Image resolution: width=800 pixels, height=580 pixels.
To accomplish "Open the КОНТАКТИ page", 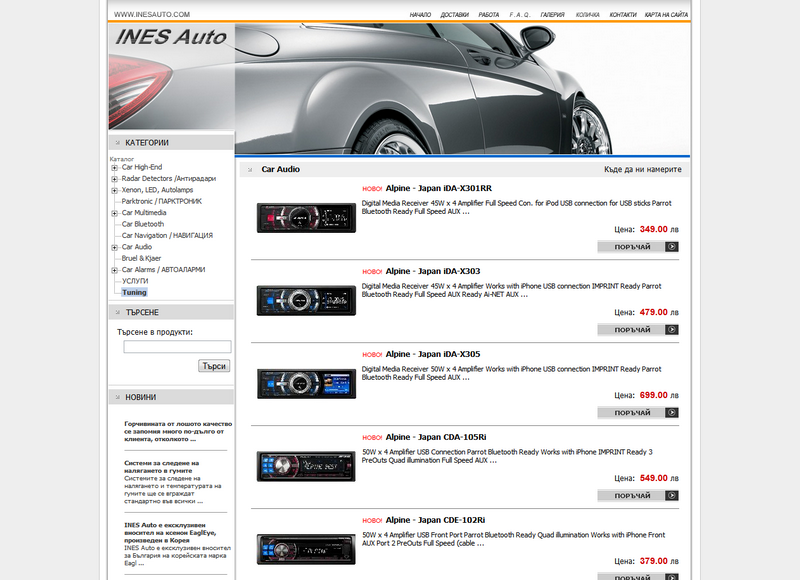I will pyautogui.click(x=623, y=15).
